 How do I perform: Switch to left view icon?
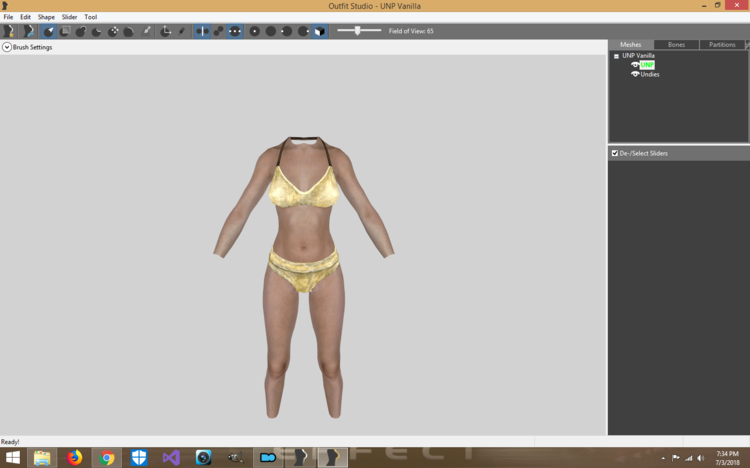pyautogui.click(x=287, y=31)
